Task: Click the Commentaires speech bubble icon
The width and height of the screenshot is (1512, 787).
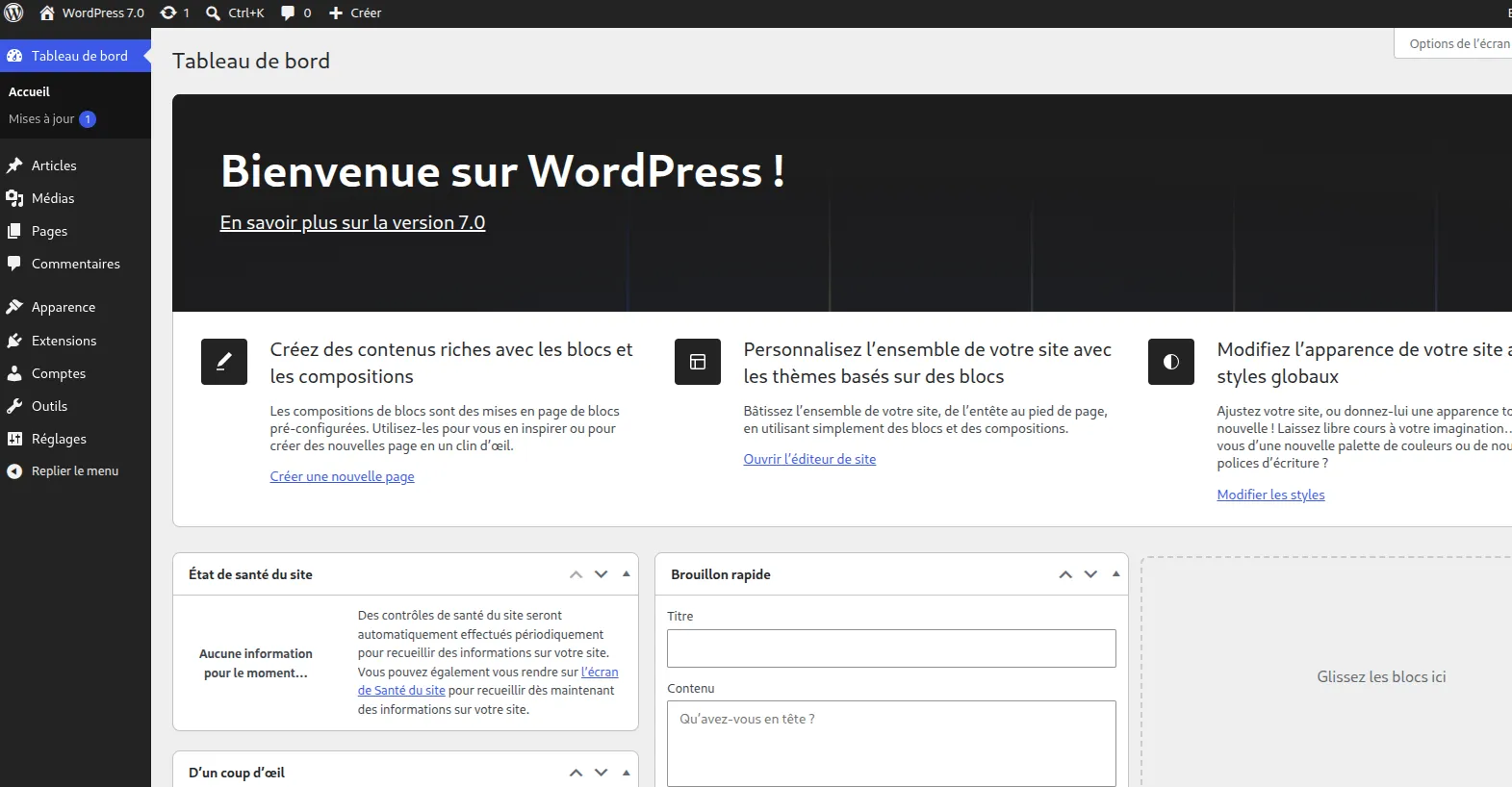Action: point(14,264)
